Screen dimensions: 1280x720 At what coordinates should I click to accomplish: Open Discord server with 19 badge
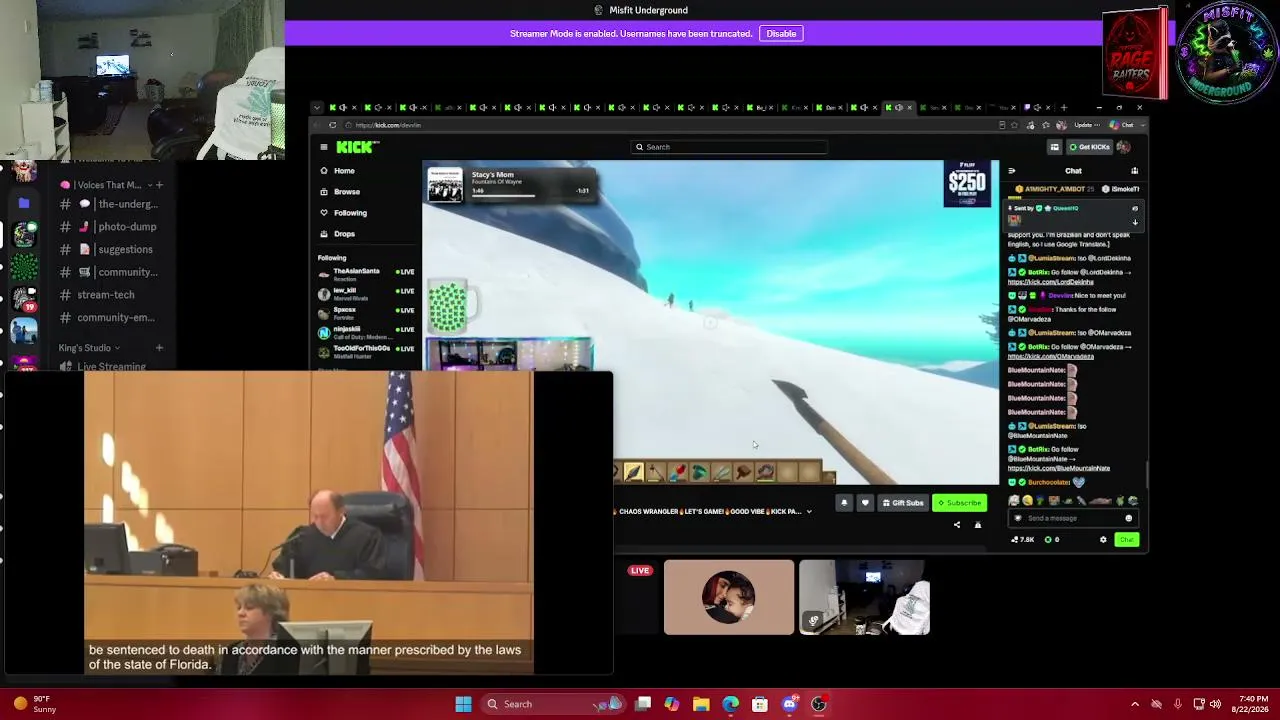(24, 300)
